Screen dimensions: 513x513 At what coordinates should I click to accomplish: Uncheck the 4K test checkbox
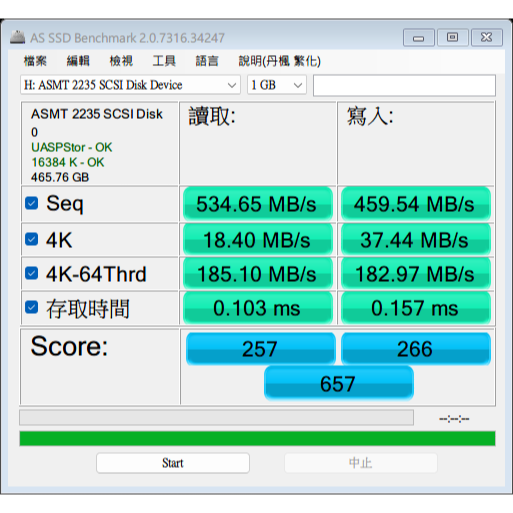pyautogui.click(x=32, y=239)
